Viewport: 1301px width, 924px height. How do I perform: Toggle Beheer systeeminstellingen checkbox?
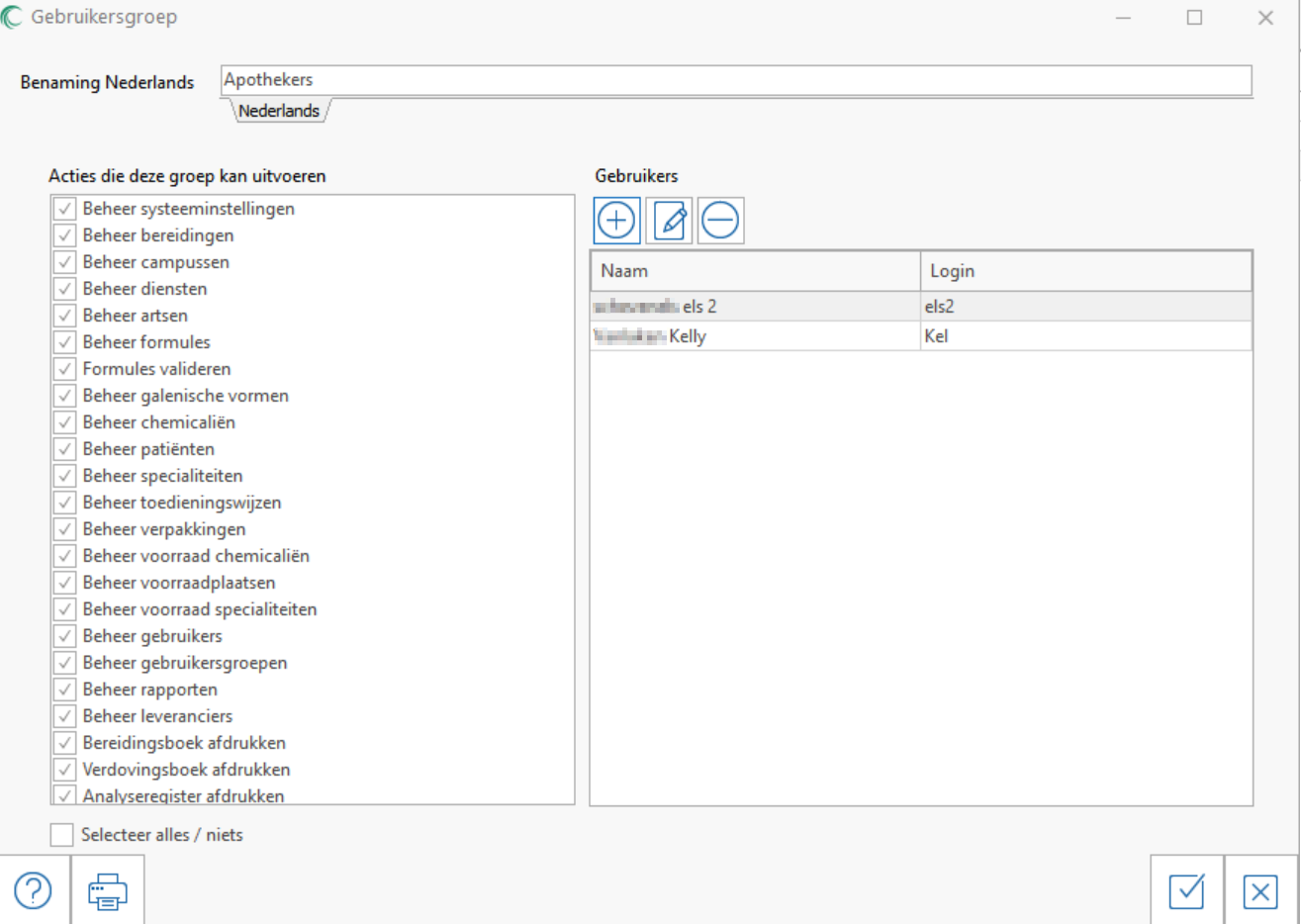pyautogui.click(x=65, y=209)
